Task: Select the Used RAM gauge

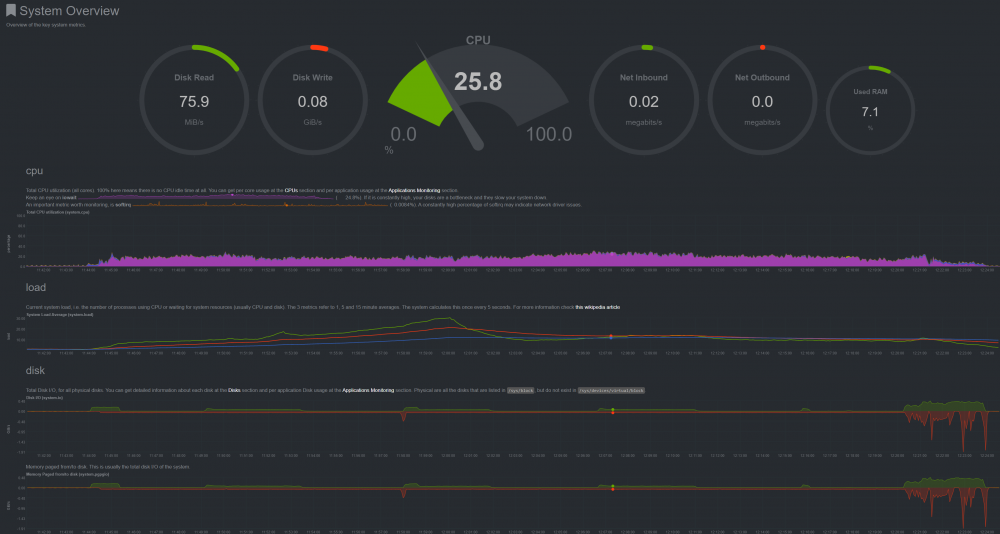Action: (x=871, y=110)
